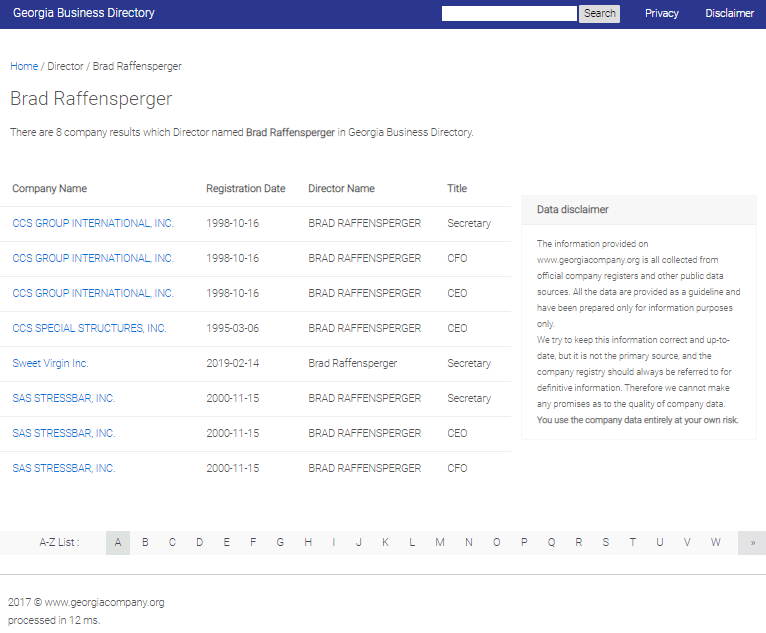Select letter F in A-Z list
This screenshot has width=766, height=633.
click(x=253, y=543)
